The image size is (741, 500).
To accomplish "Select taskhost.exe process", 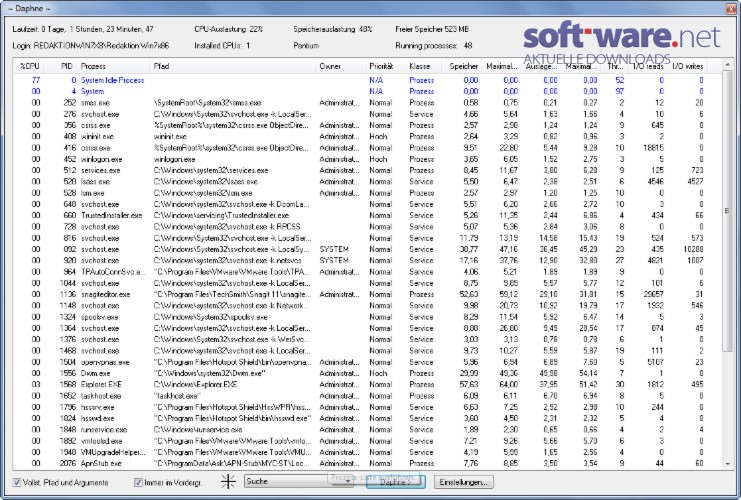I will (x=362, y=396).
